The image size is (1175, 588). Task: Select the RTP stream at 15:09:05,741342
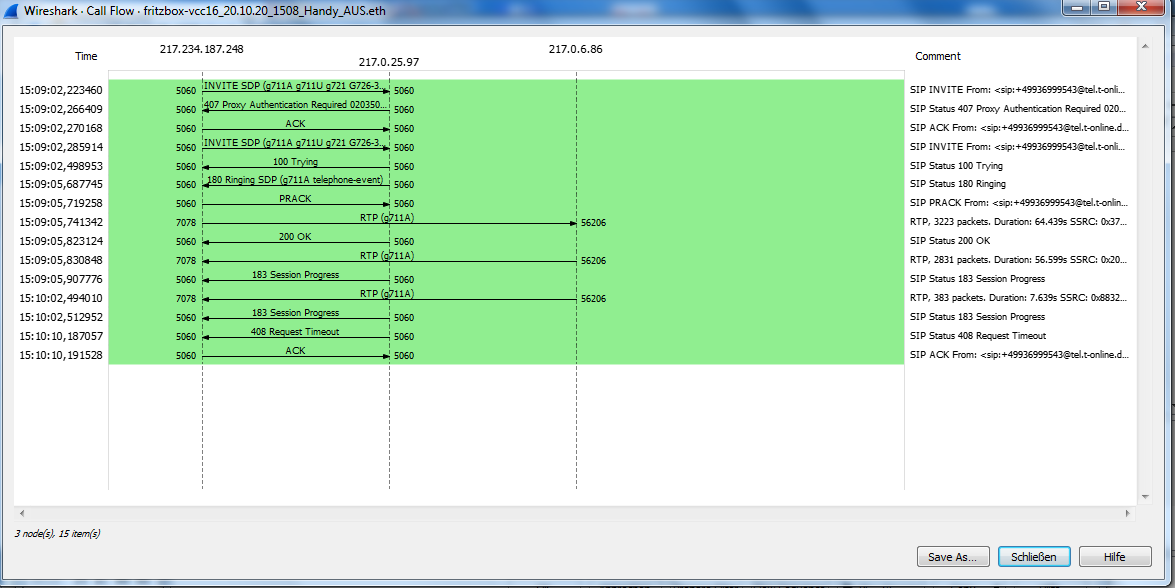pos(388,218)
